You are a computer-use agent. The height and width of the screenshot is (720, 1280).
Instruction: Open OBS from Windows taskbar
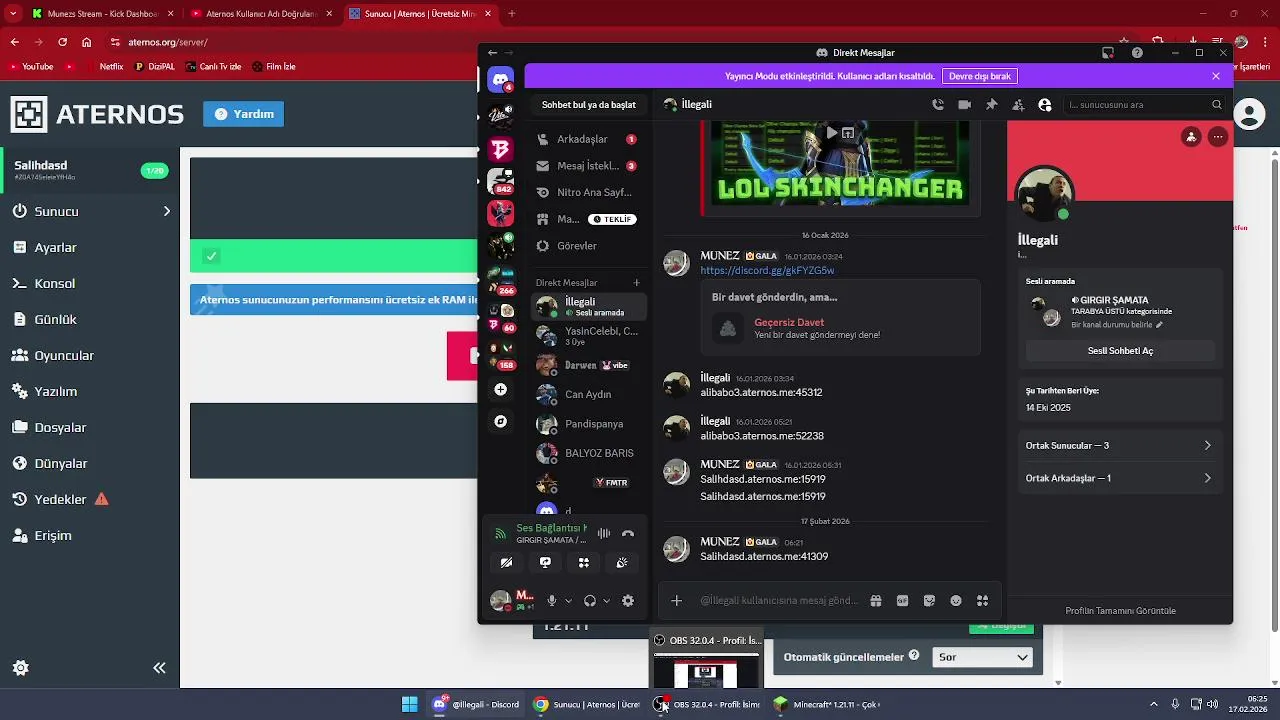[707, 704]
